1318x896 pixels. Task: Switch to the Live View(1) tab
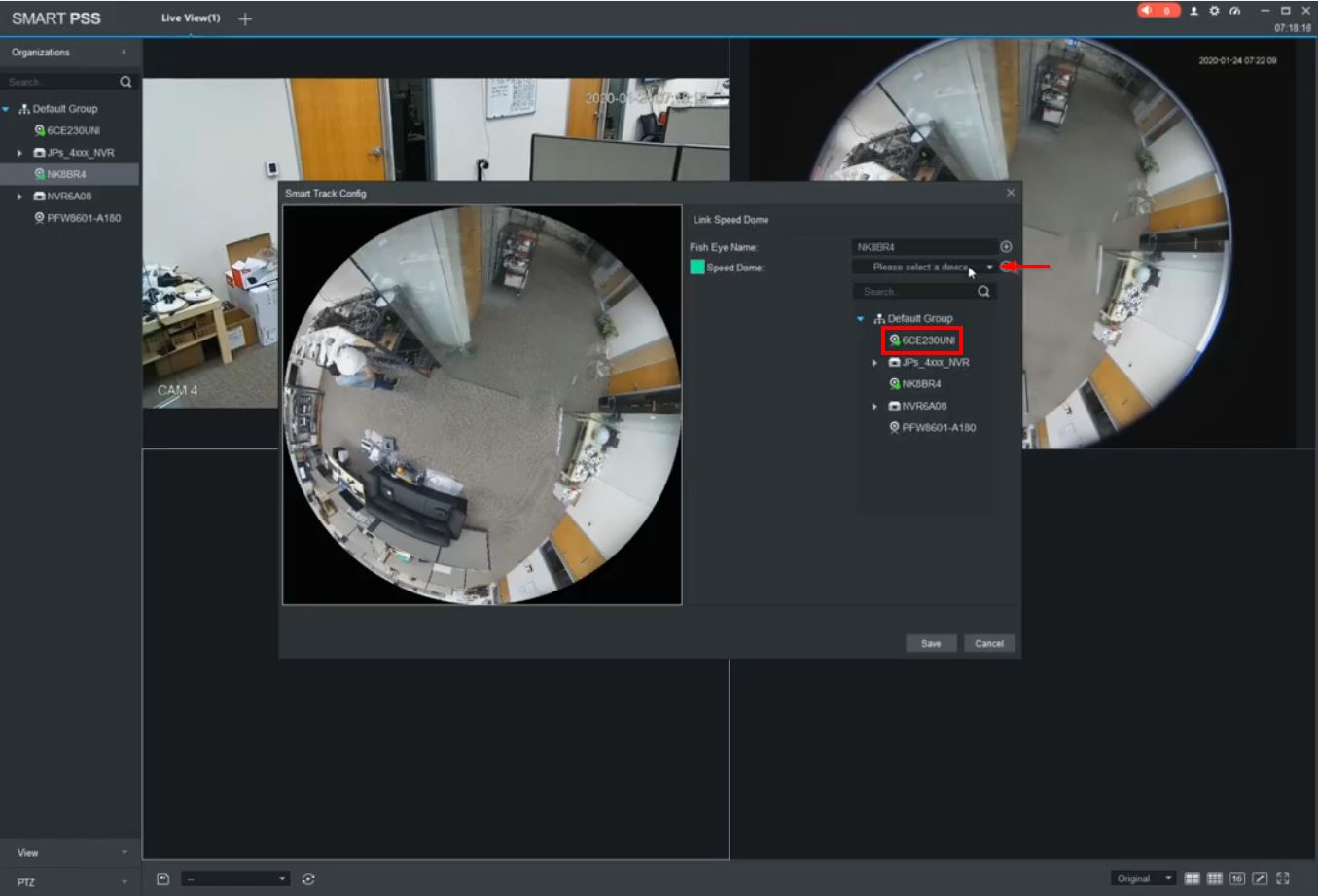click(191, 18)
